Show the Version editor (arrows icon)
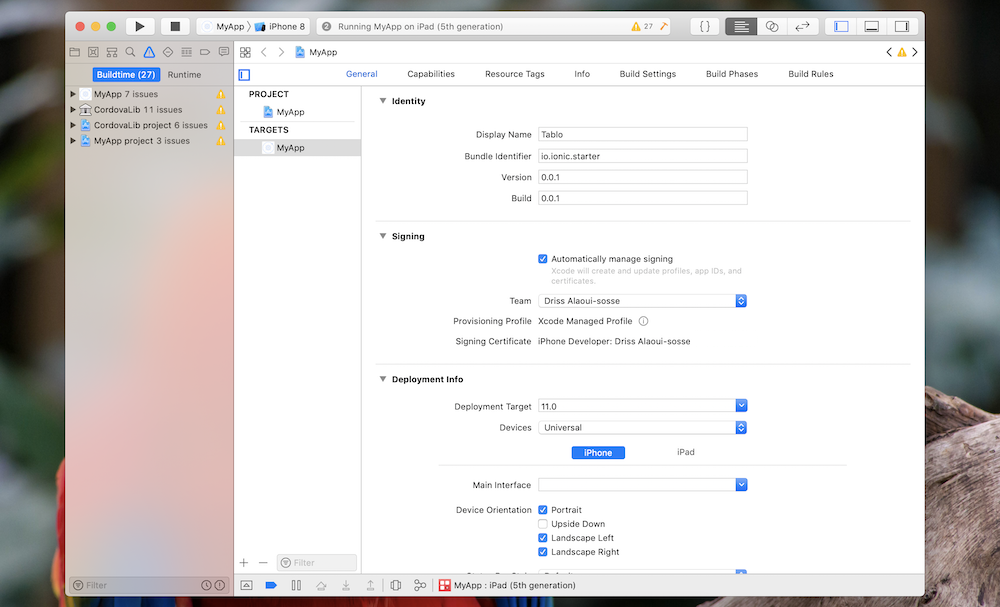Viewport: 1000px width, 607px height. 802,26
